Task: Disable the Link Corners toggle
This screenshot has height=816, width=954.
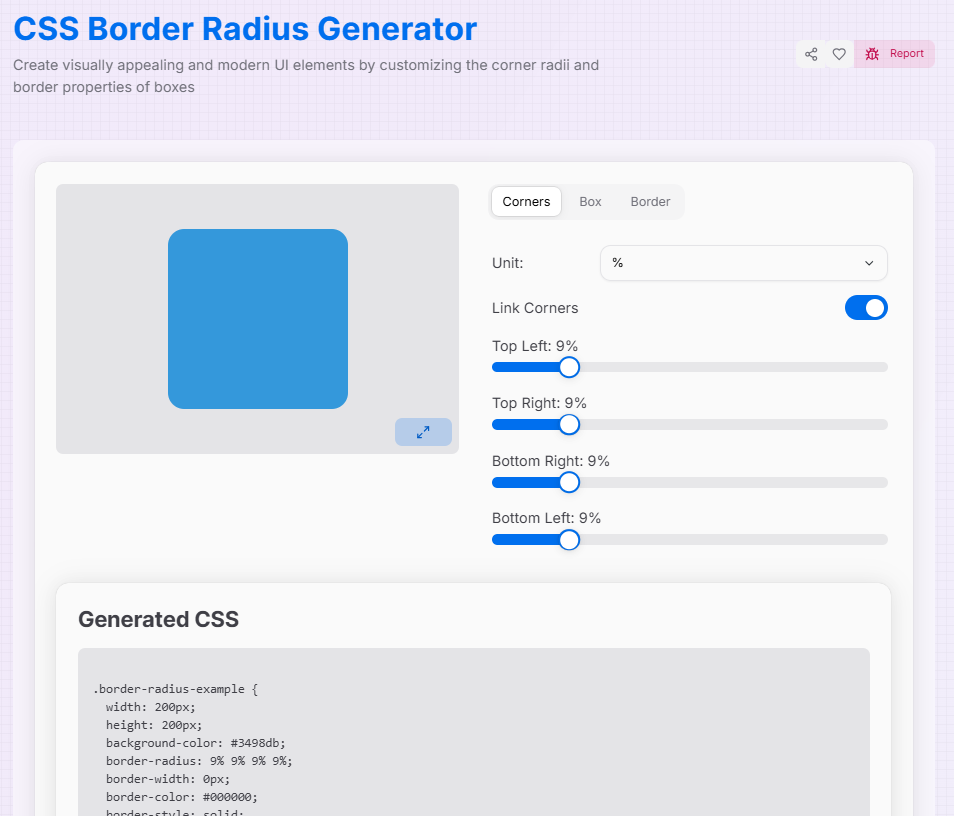Action: pyautogui.click(x=866, y=308)
